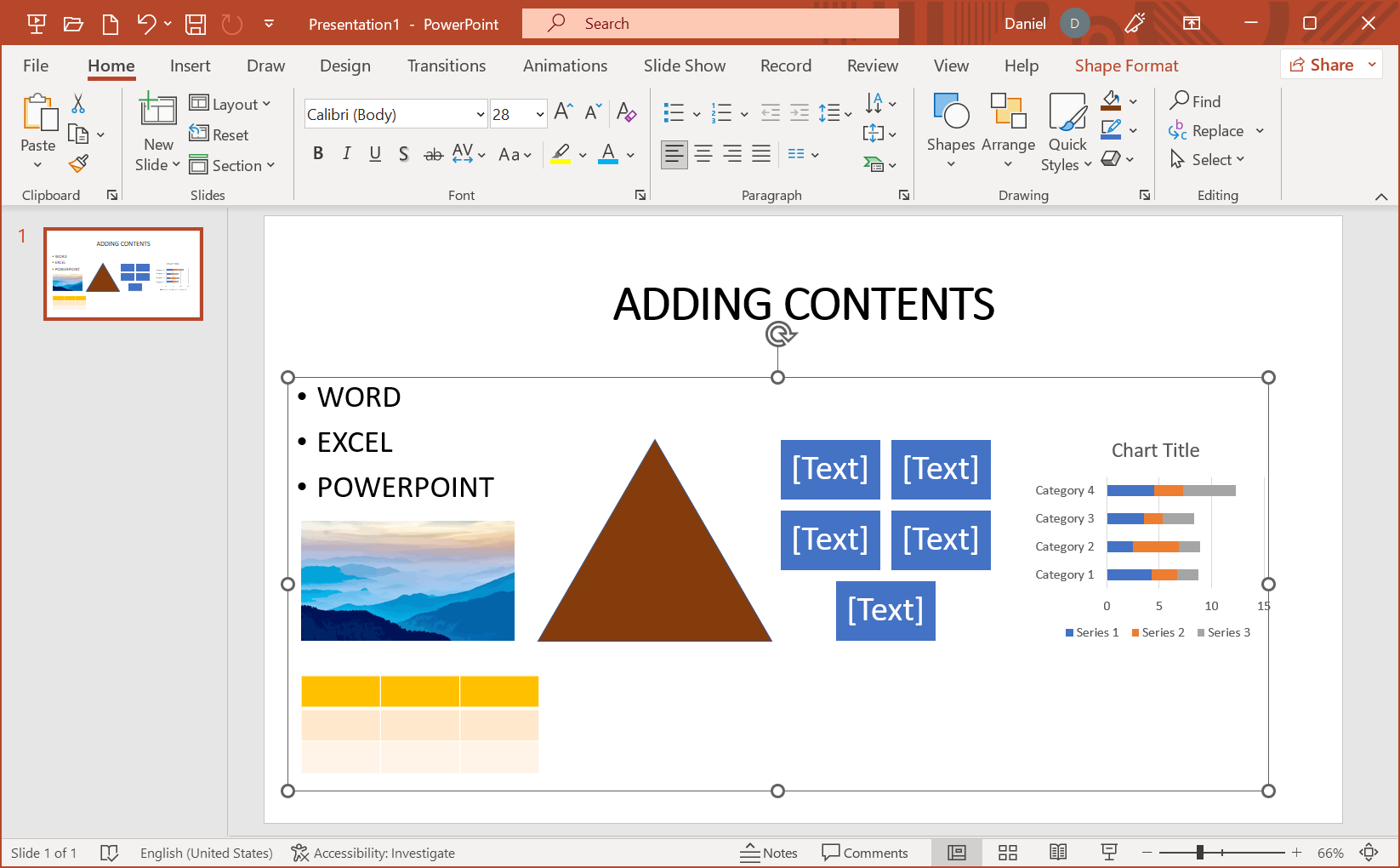Click the Reset button in Slides group
1400x868 pixels.
(220, 134)
